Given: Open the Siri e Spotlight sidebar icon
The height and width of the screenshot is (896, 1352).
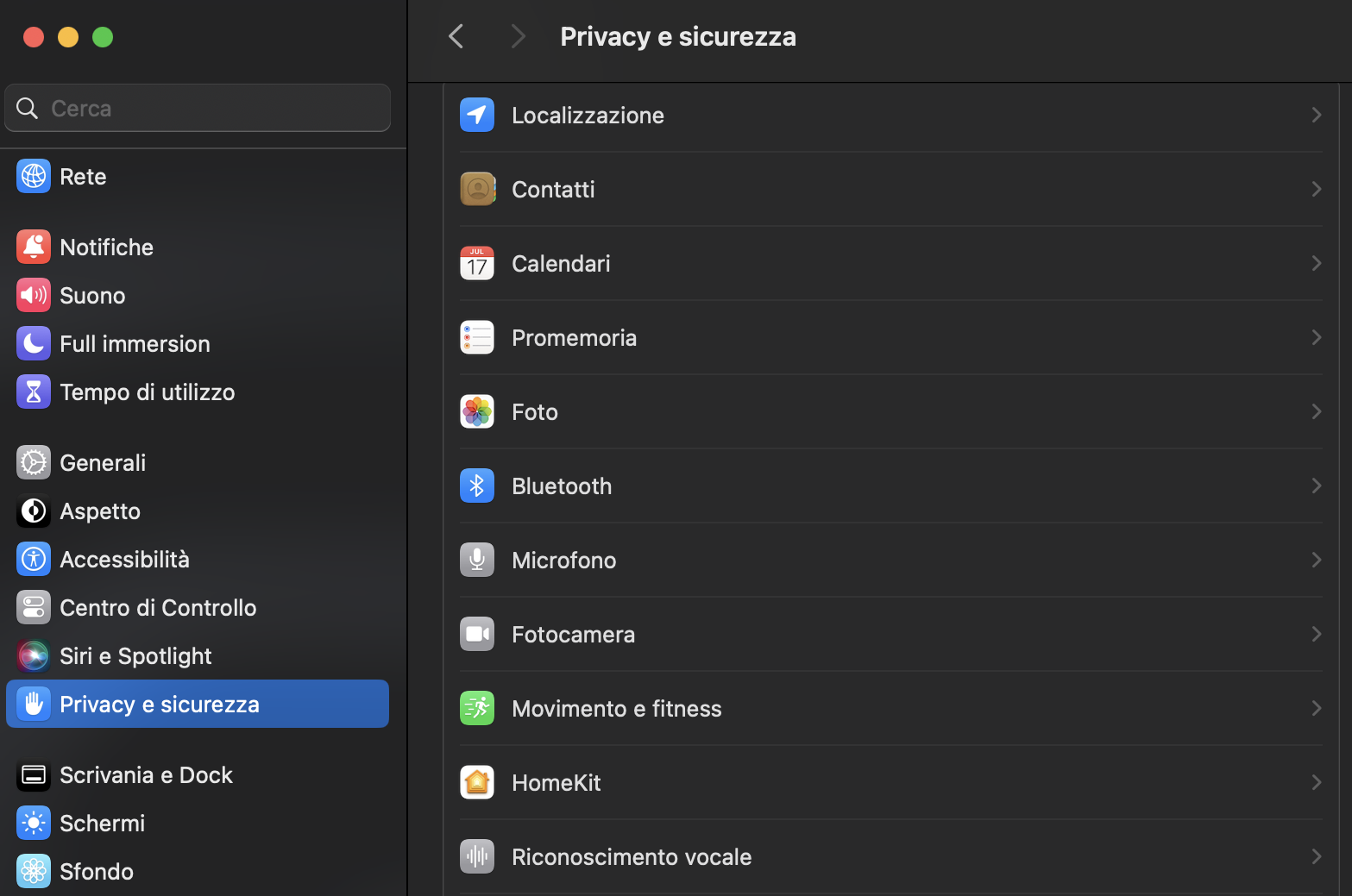Looking at the screenshot, I should tap(33, 655).
